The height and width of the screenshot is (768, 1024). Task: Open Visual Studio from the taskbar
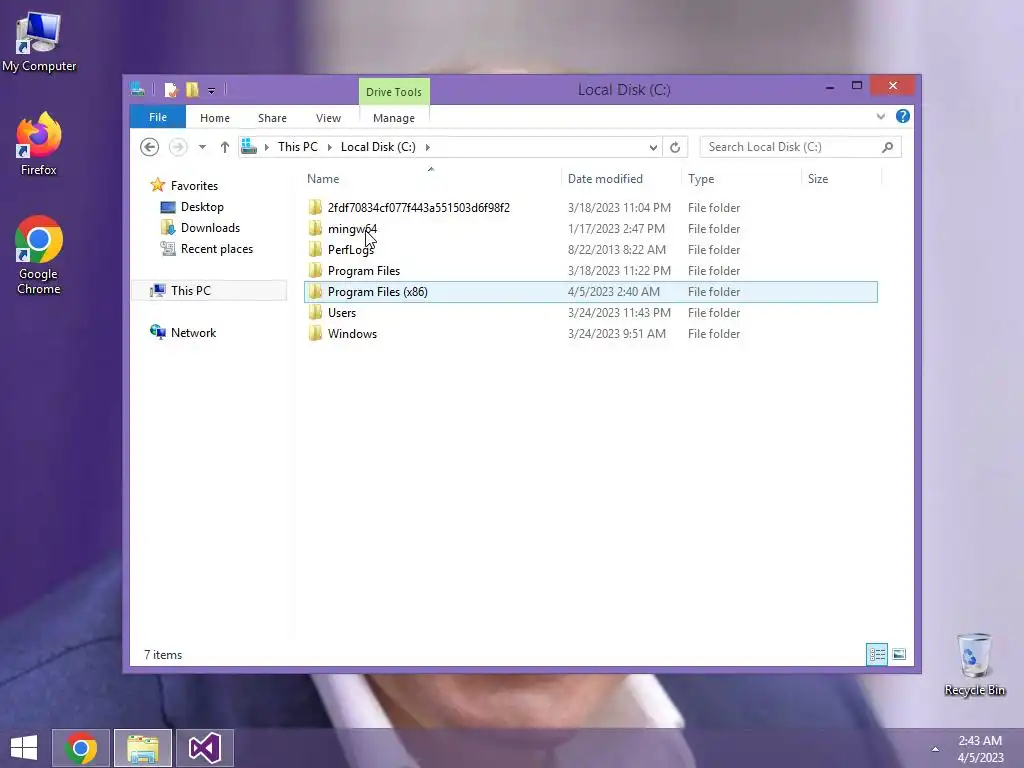[205, 748]
